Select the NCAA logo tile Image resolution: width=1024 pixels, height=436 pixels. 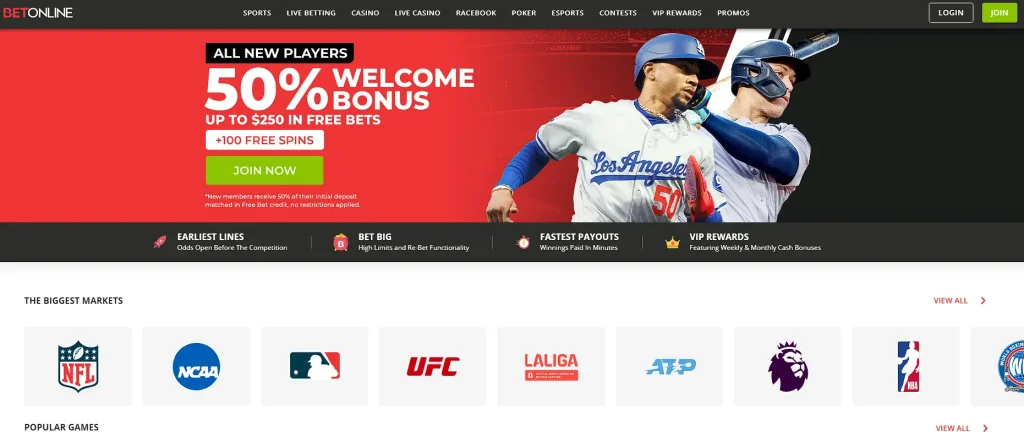[x=196, y=366]
